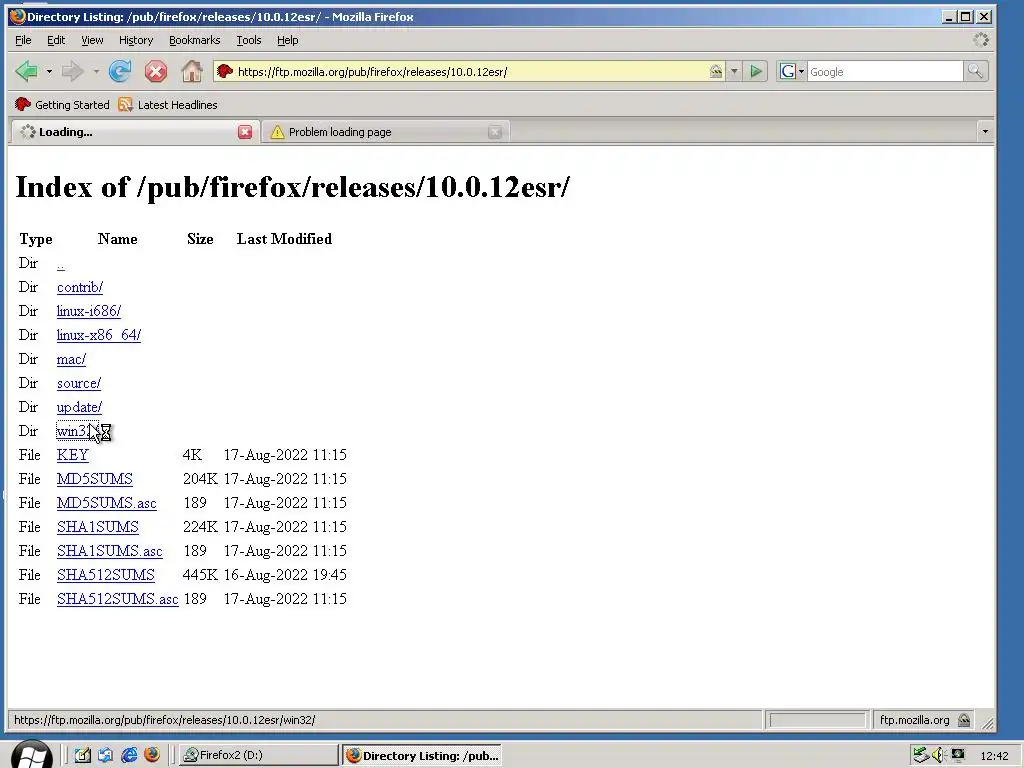
Task: Open the MD5SUMS.asc file link
Action: [106, 503]
